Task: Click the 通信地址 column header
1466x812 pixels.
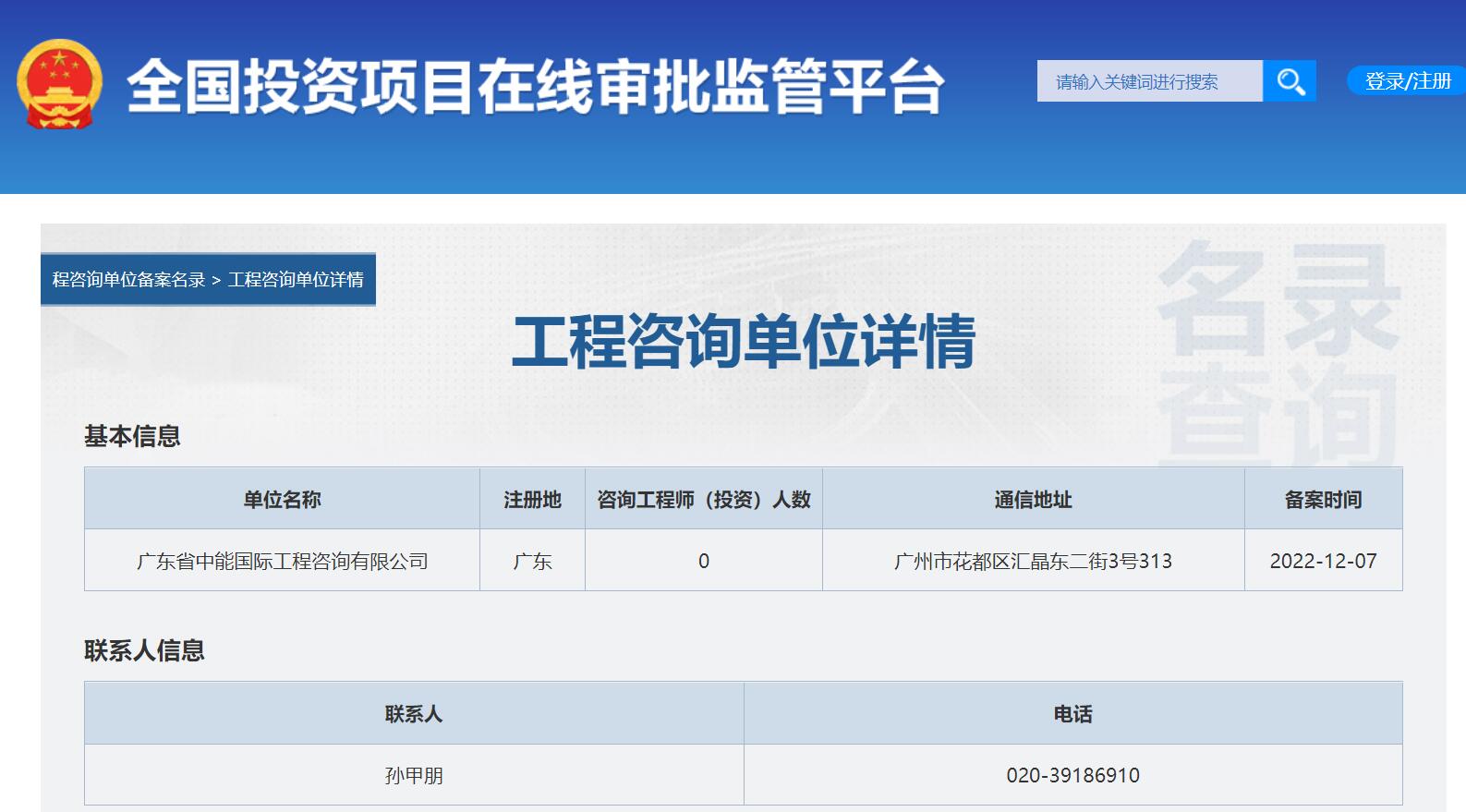Action: (1033, 500)
